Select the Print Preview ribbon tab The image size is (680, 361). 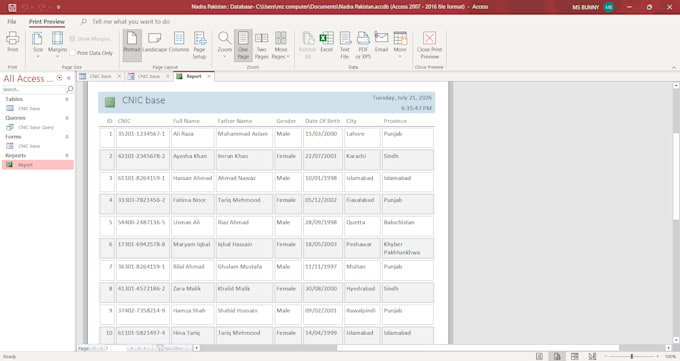pos(47,22)
